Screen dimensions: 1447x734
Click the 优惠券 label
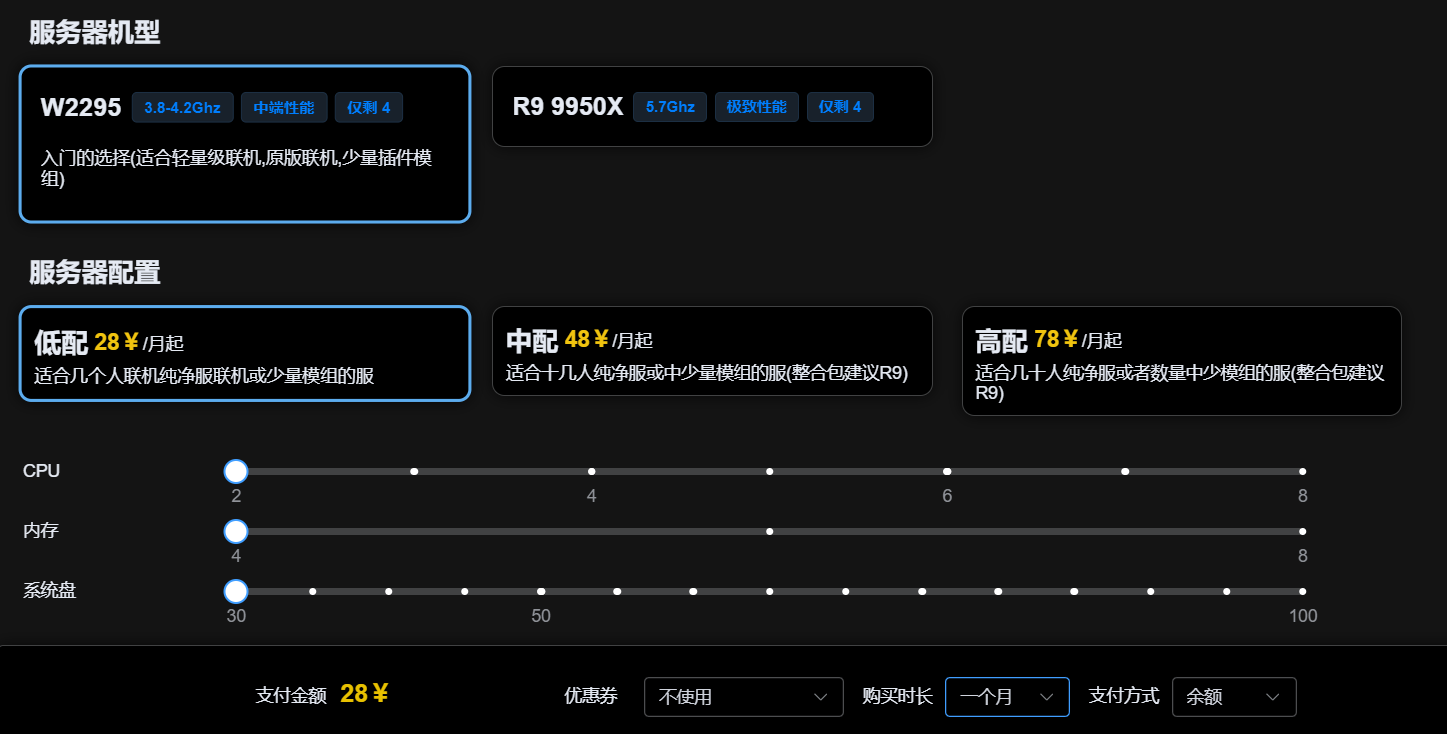591,696
